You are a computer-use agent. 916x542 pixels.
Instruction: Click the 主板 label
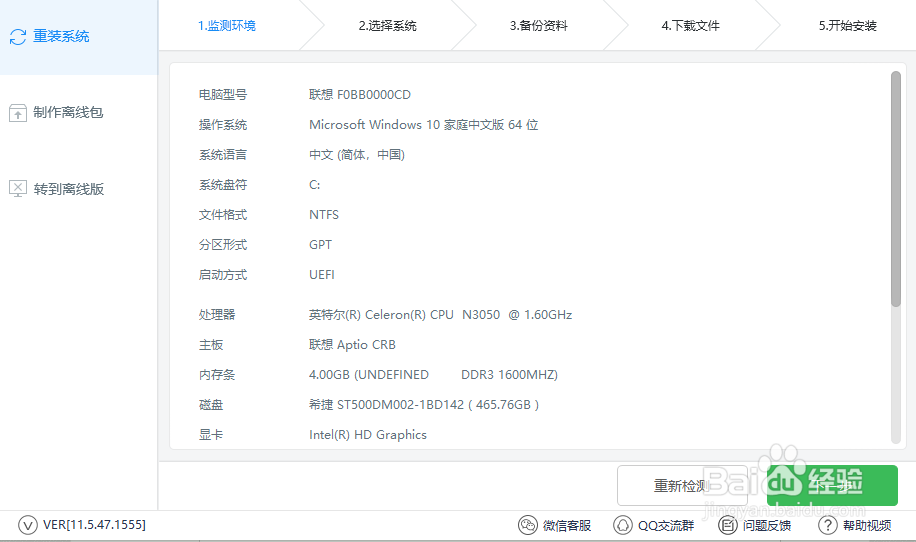211,345
